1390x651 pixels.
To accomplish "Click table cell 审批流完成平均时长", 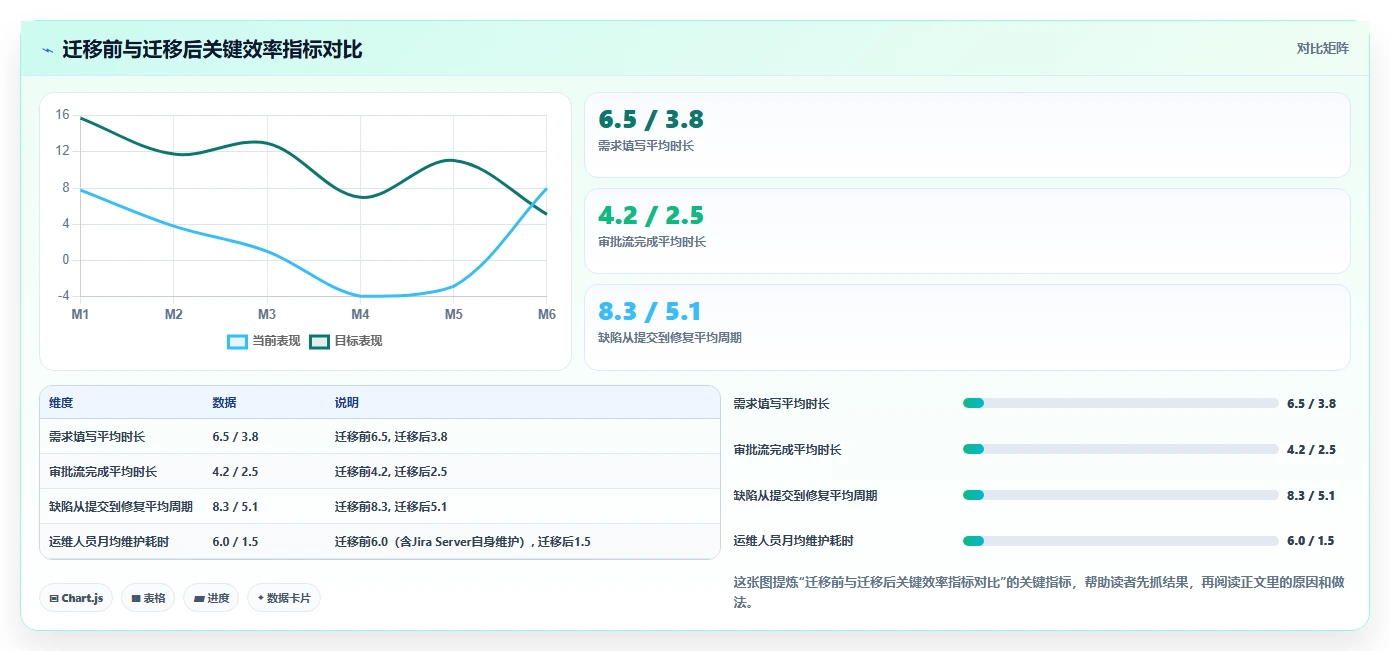I will tap(103, 472).
